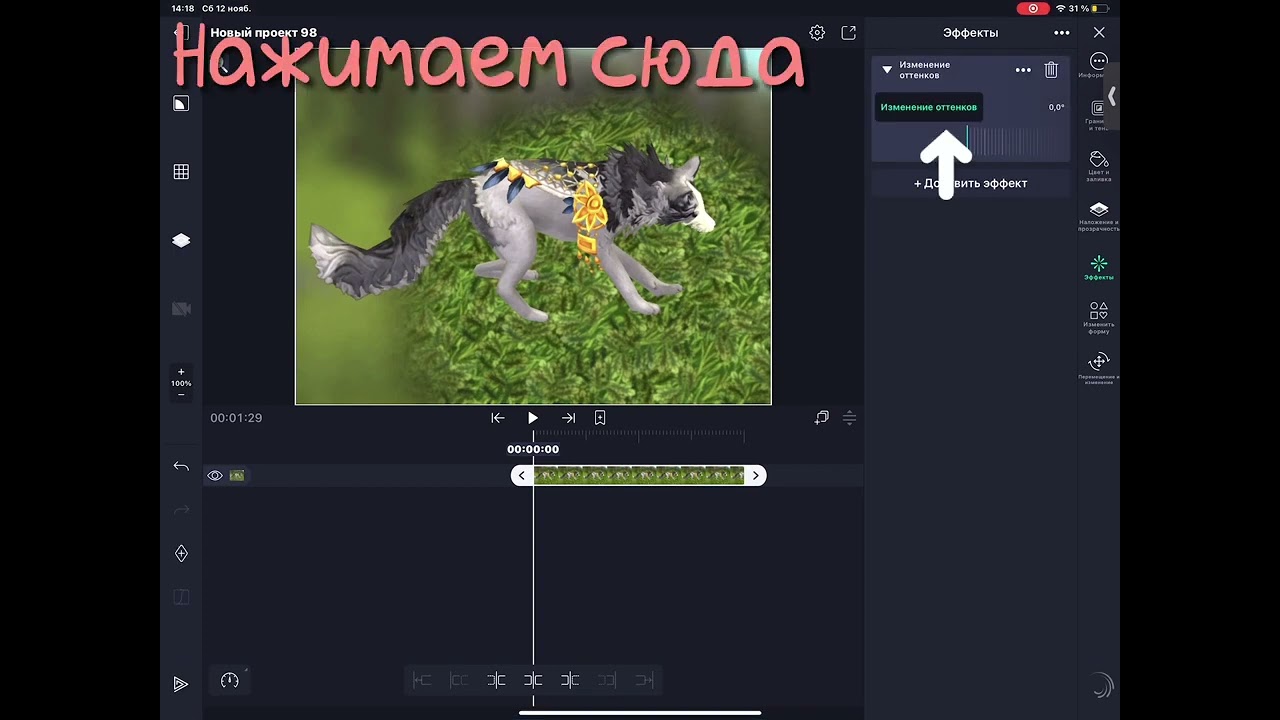The width and height of the screenshot is (1280, 720).
Task: Jump to the previous edit point
Action: 497,418
